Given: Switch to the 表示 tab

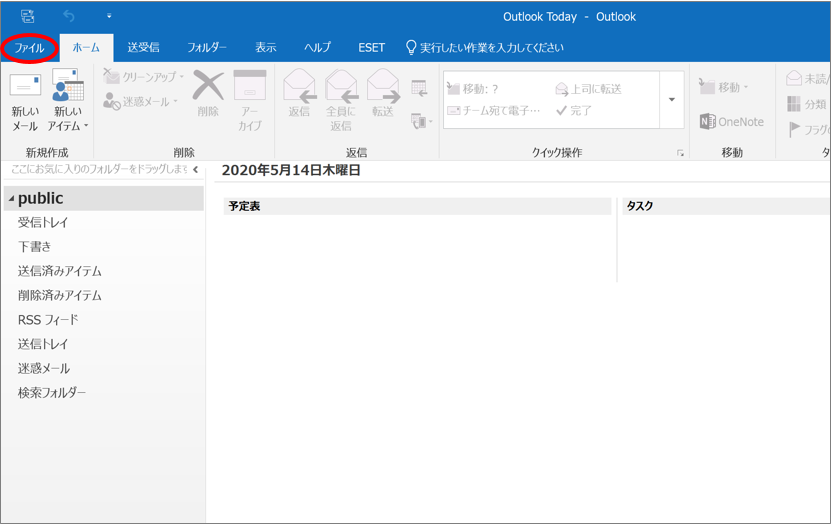Looking at the screenshot, I should point(266,48).
